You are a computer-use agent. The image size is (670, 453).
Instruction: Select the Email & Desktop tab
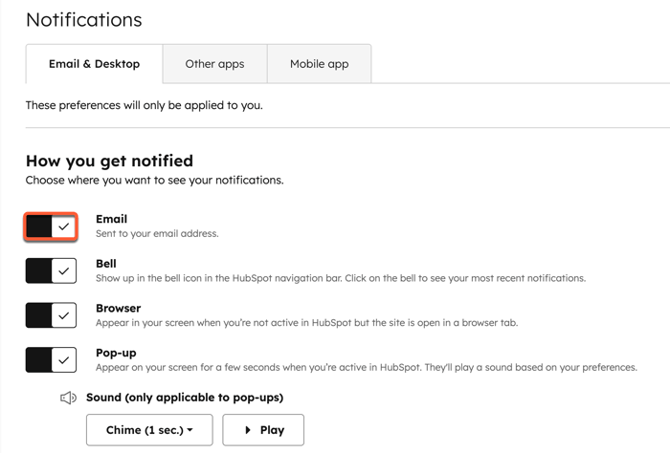tap(94, 64)
